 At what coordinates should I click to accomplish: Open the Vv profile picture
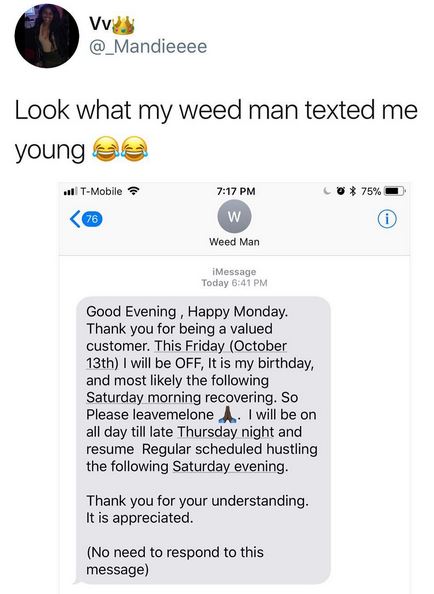point(47,36)
